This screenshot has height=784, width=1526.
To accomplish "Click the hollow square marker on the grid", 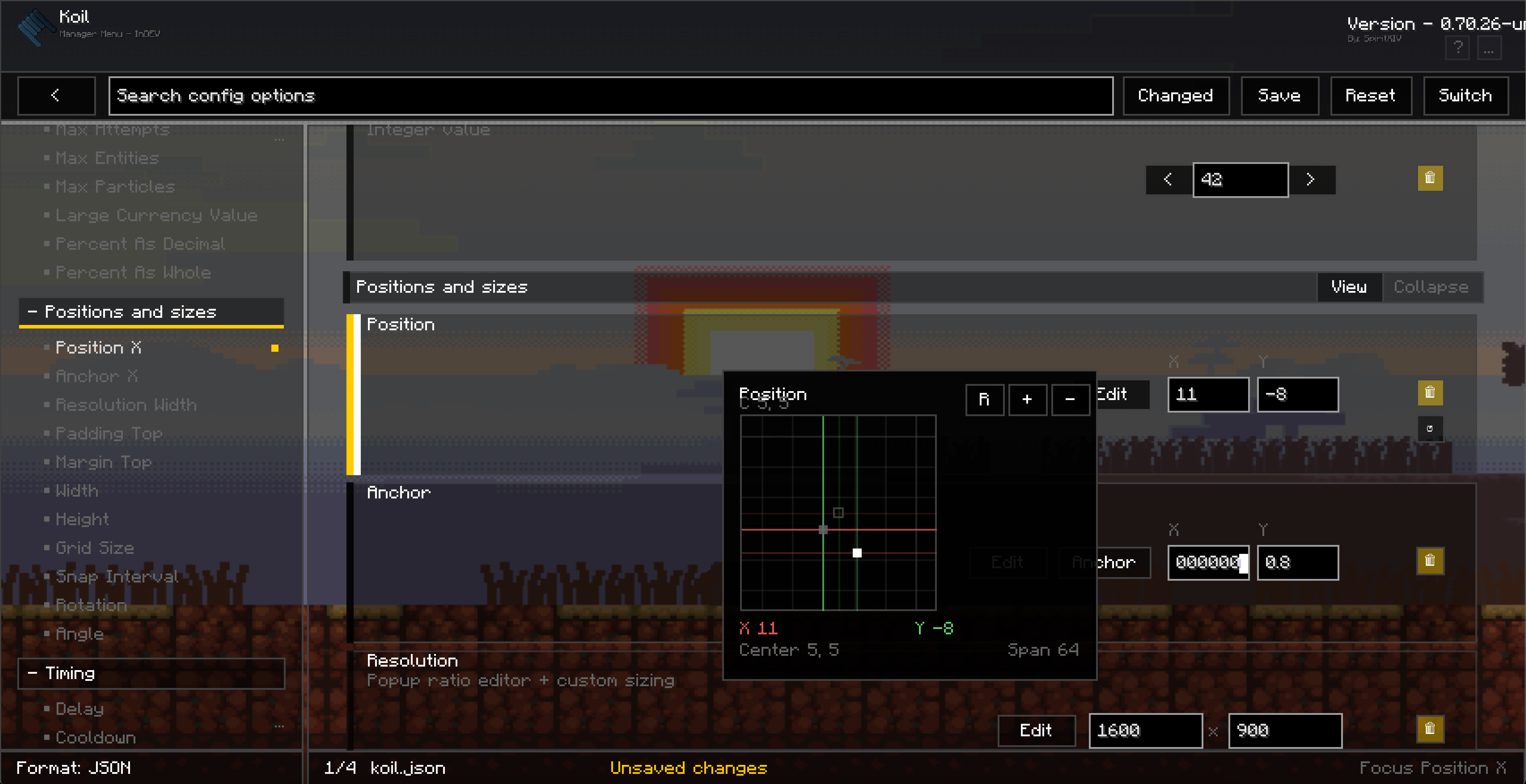I will pos(838,513).
